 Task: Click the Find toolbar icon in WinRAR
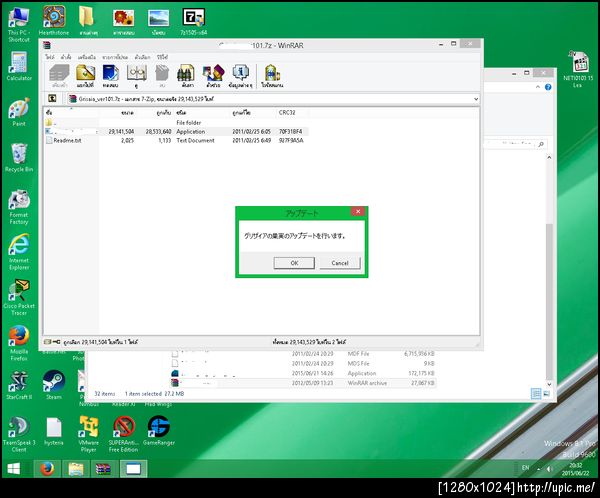tap(187, 76)
